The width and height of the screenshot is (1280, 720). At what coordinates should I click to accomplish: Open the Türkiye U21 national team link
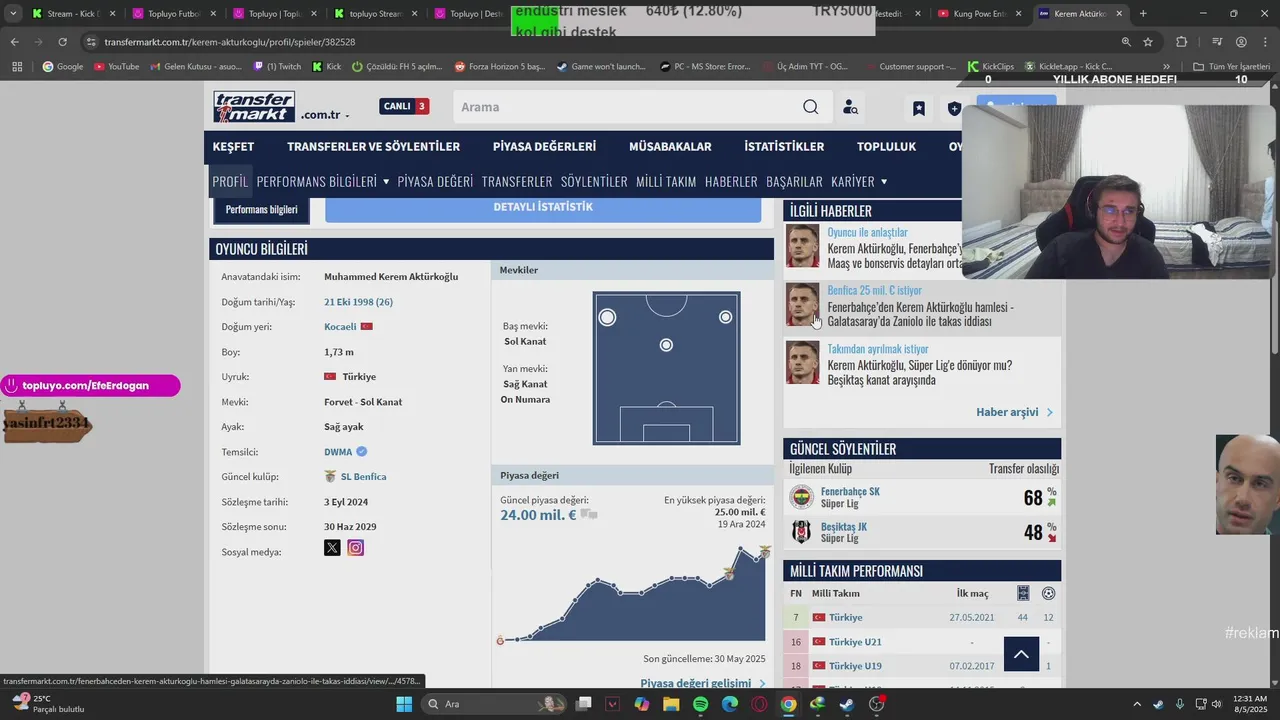pos(855,642)
